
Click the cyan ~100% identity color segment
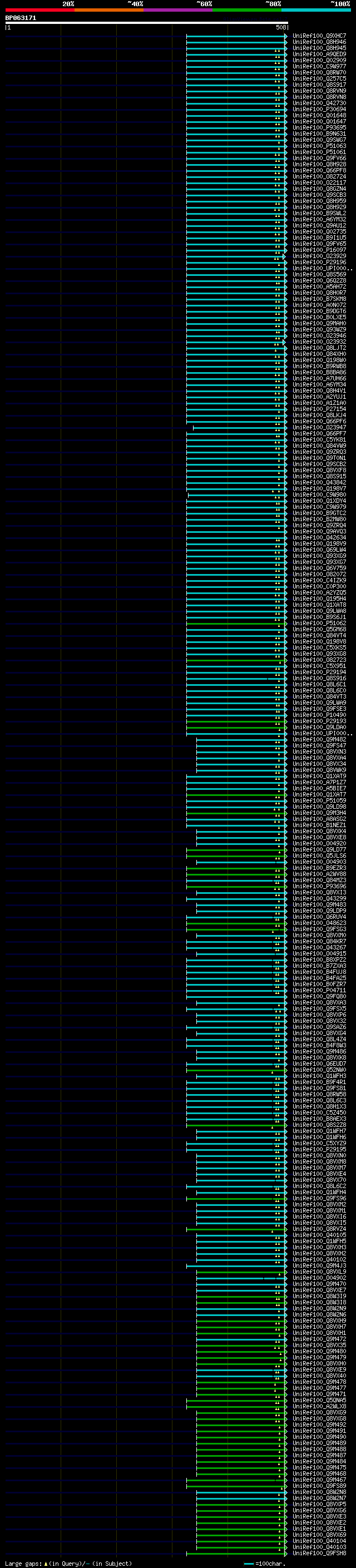tap(316, 10)
